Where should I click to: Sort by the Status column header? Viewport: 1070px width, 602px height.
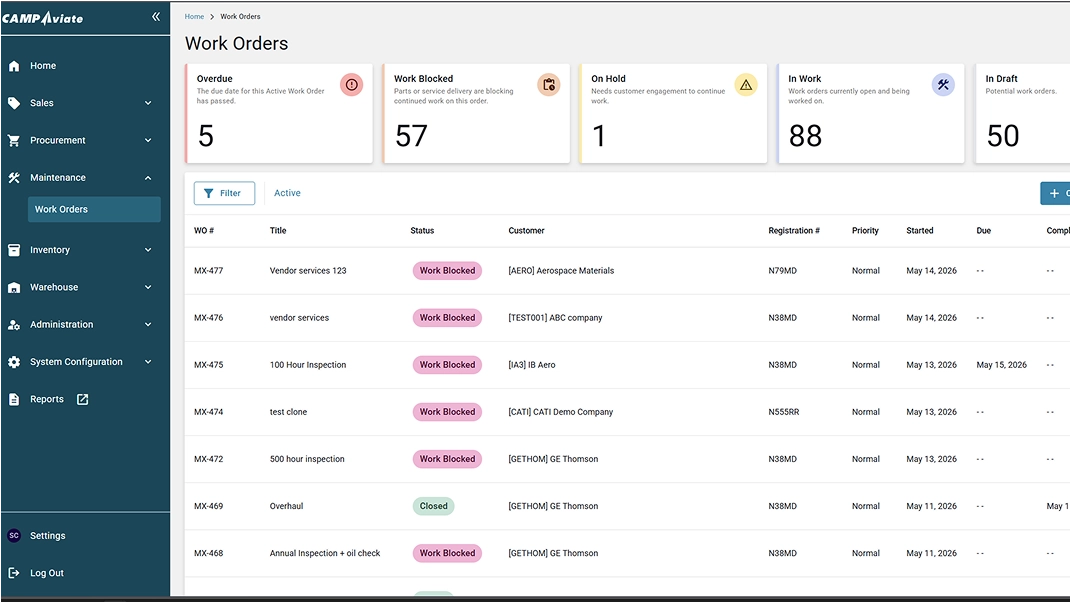[x=422, y=231]
